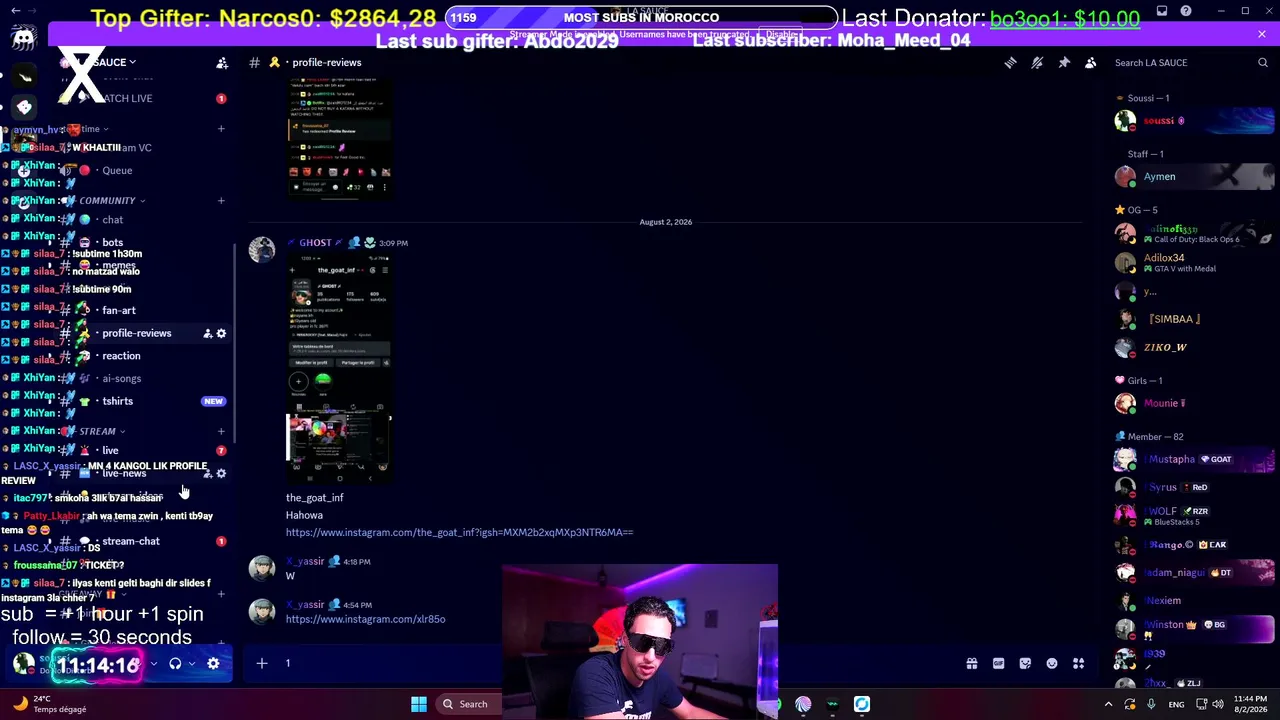Show hidden system tray icons
This screenshot has height=720, width=1280.
coord(1108,704)
